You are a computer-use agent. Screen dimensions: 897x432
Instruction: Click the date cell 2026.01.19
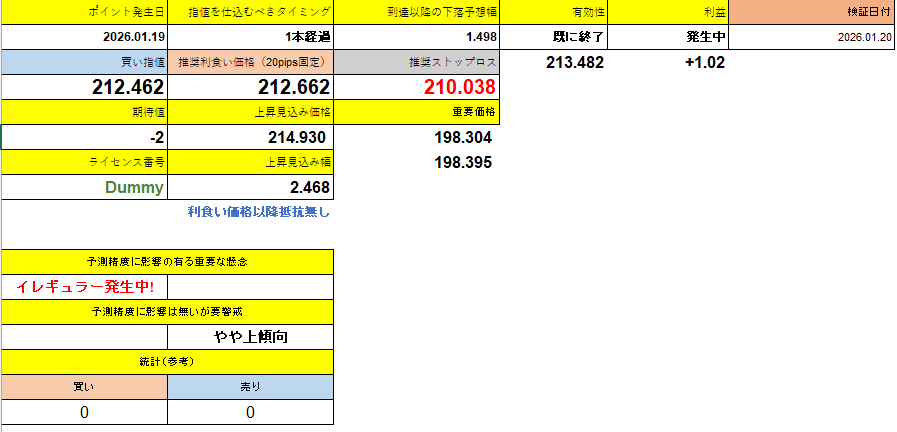pos(85,37)
